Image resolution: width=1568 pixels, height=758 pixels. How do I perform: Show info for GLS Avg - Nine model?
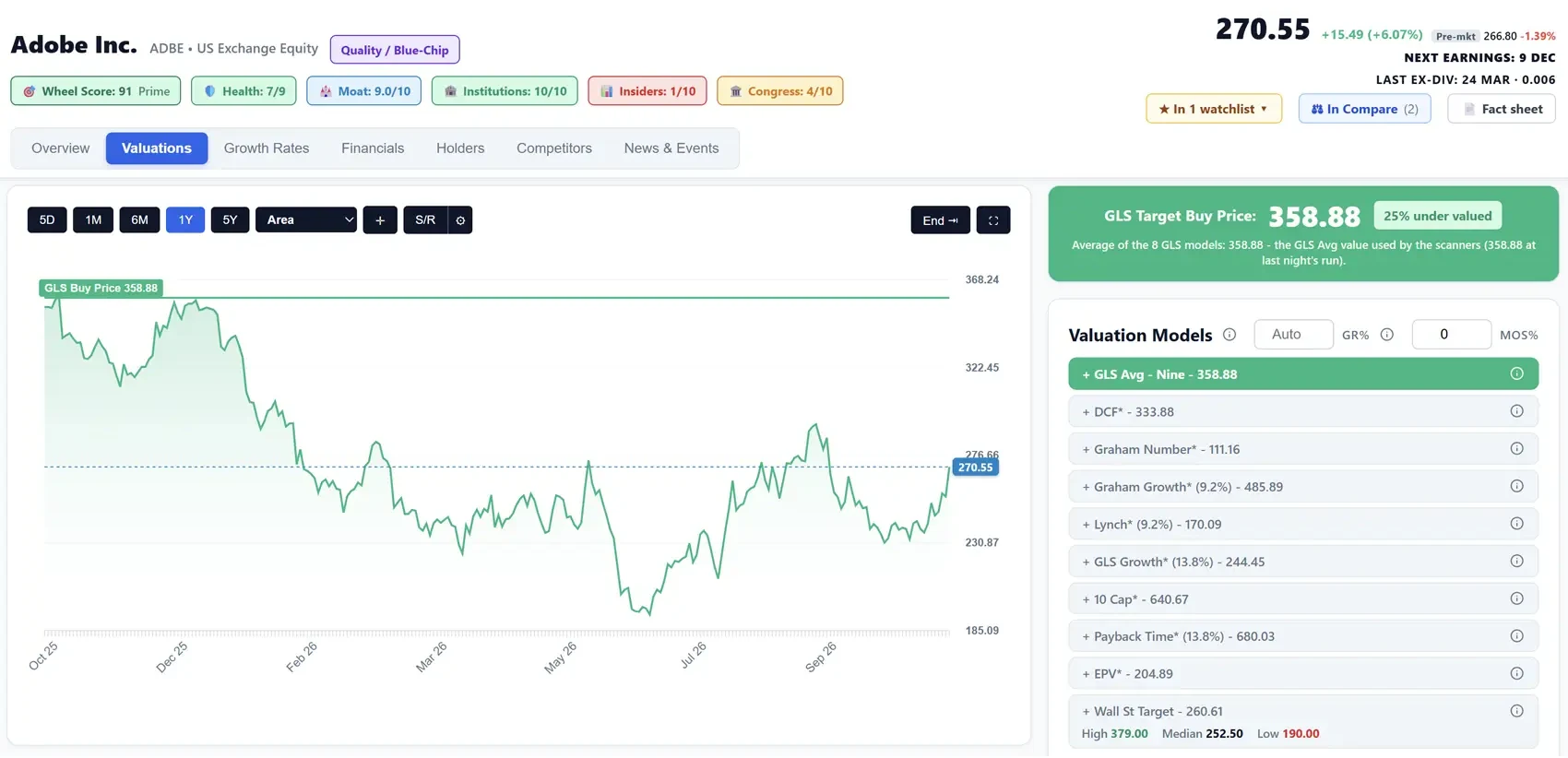click(1516, 373)
